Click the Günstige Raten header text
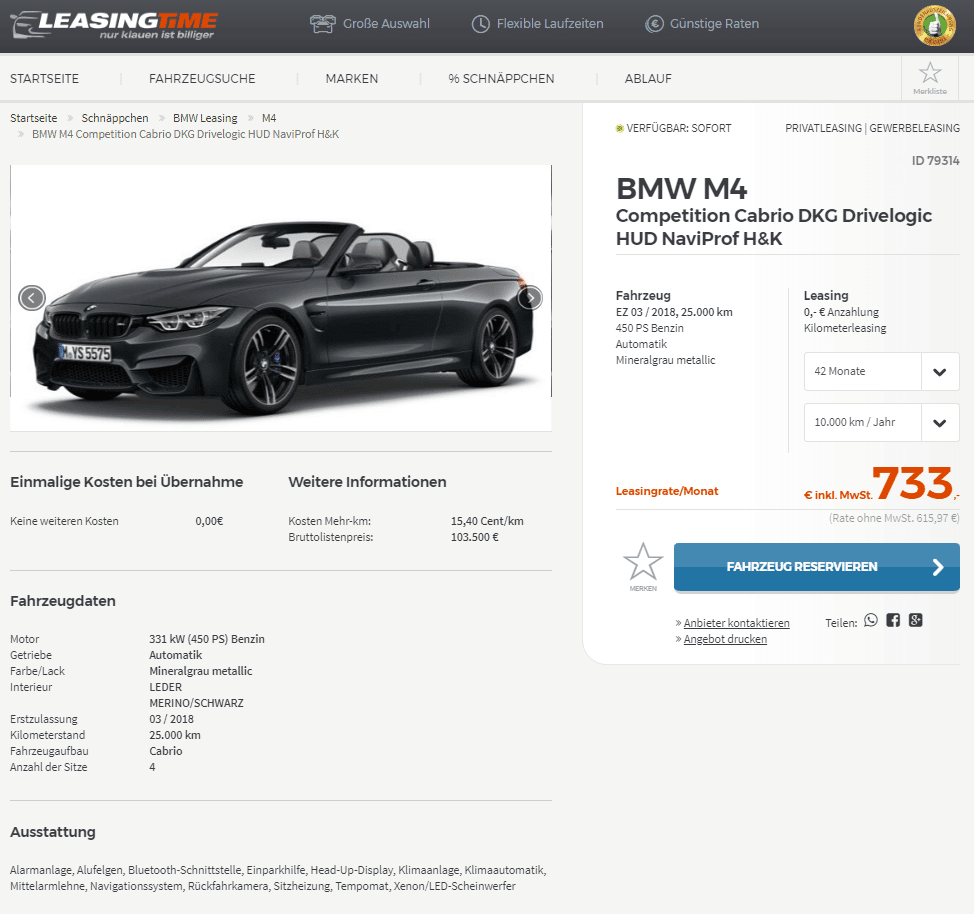The width and height of the screenshot is (974, 914). 714,24
